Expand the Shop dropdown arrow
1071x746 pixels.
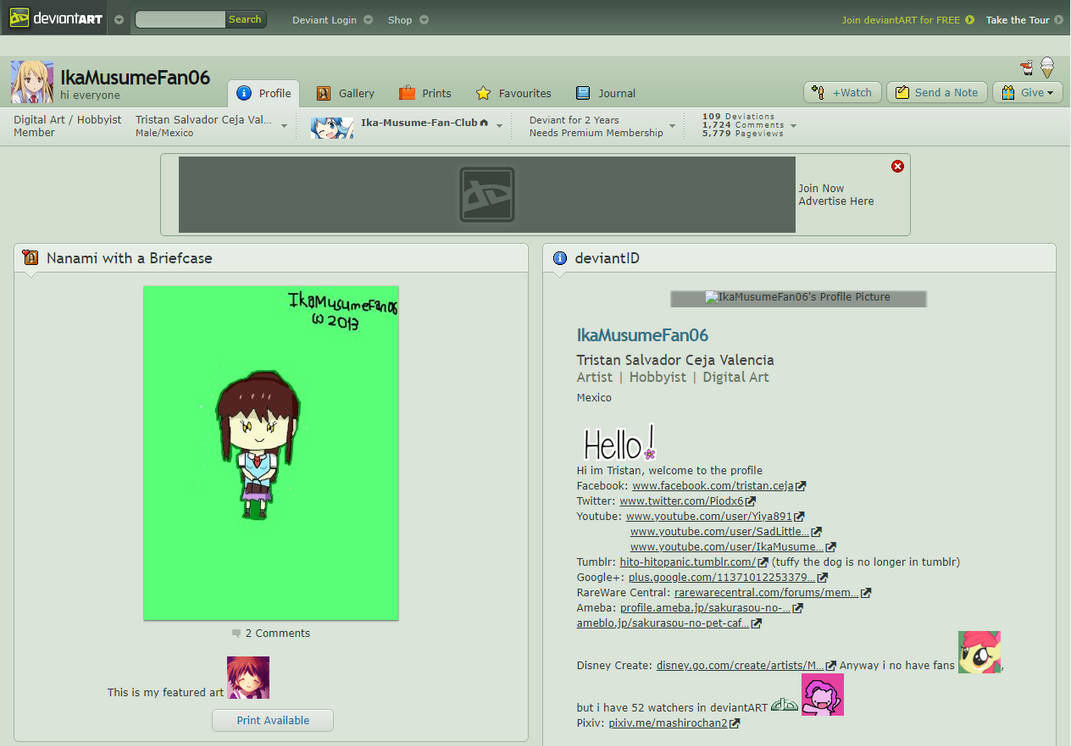point(424,20)
